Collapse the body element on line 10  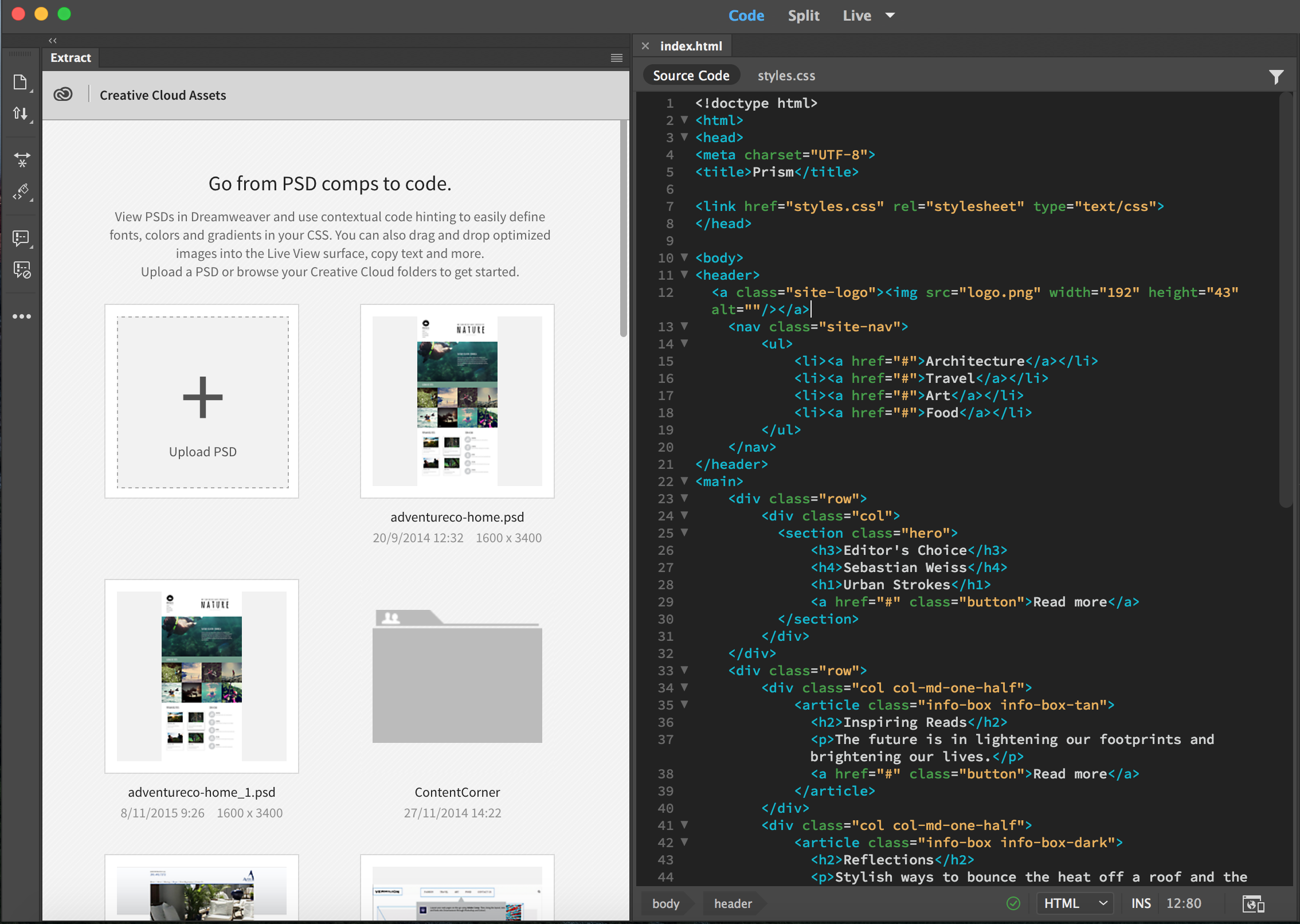(x=682, y=258)
